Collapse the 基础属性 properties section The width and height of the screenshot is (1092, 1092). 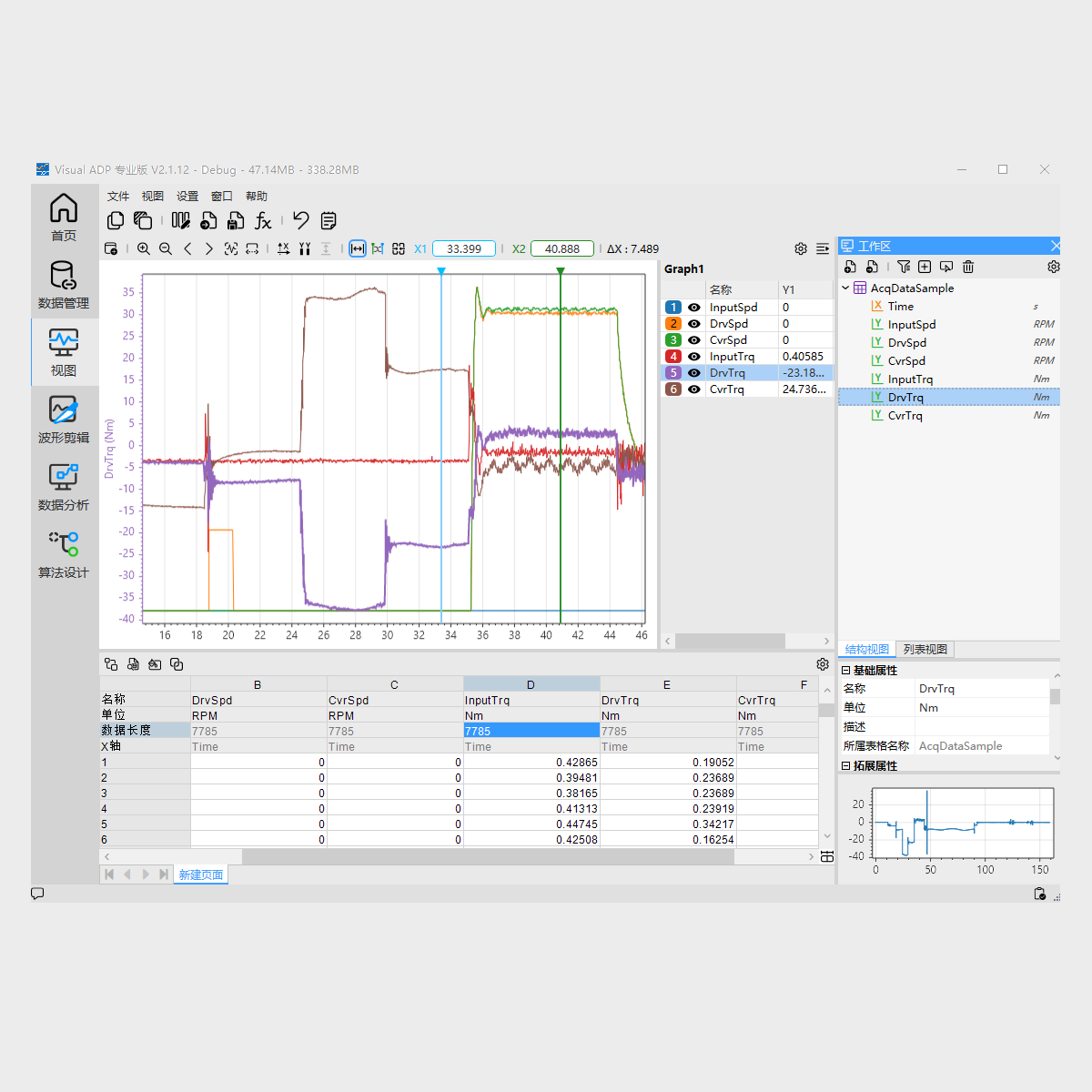click(x=846, y=670)
